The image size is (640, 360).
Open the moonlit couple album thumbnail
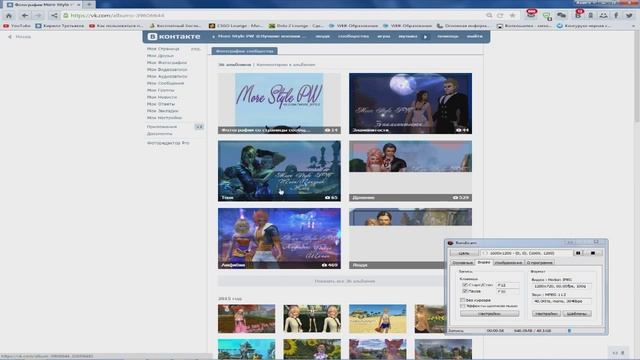(410, 103)
